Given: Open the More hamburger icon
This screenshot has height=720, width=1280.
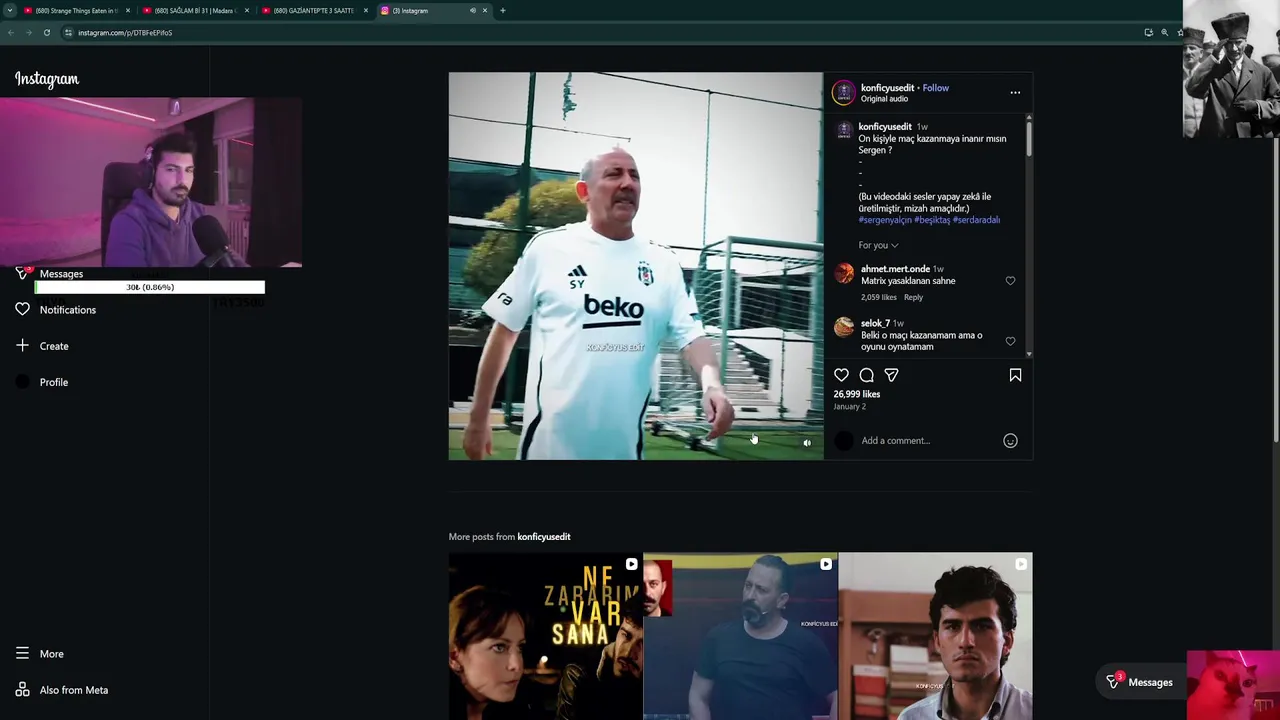Looking at the screenshot, I should pyautogui.click(x=22, y=654).
